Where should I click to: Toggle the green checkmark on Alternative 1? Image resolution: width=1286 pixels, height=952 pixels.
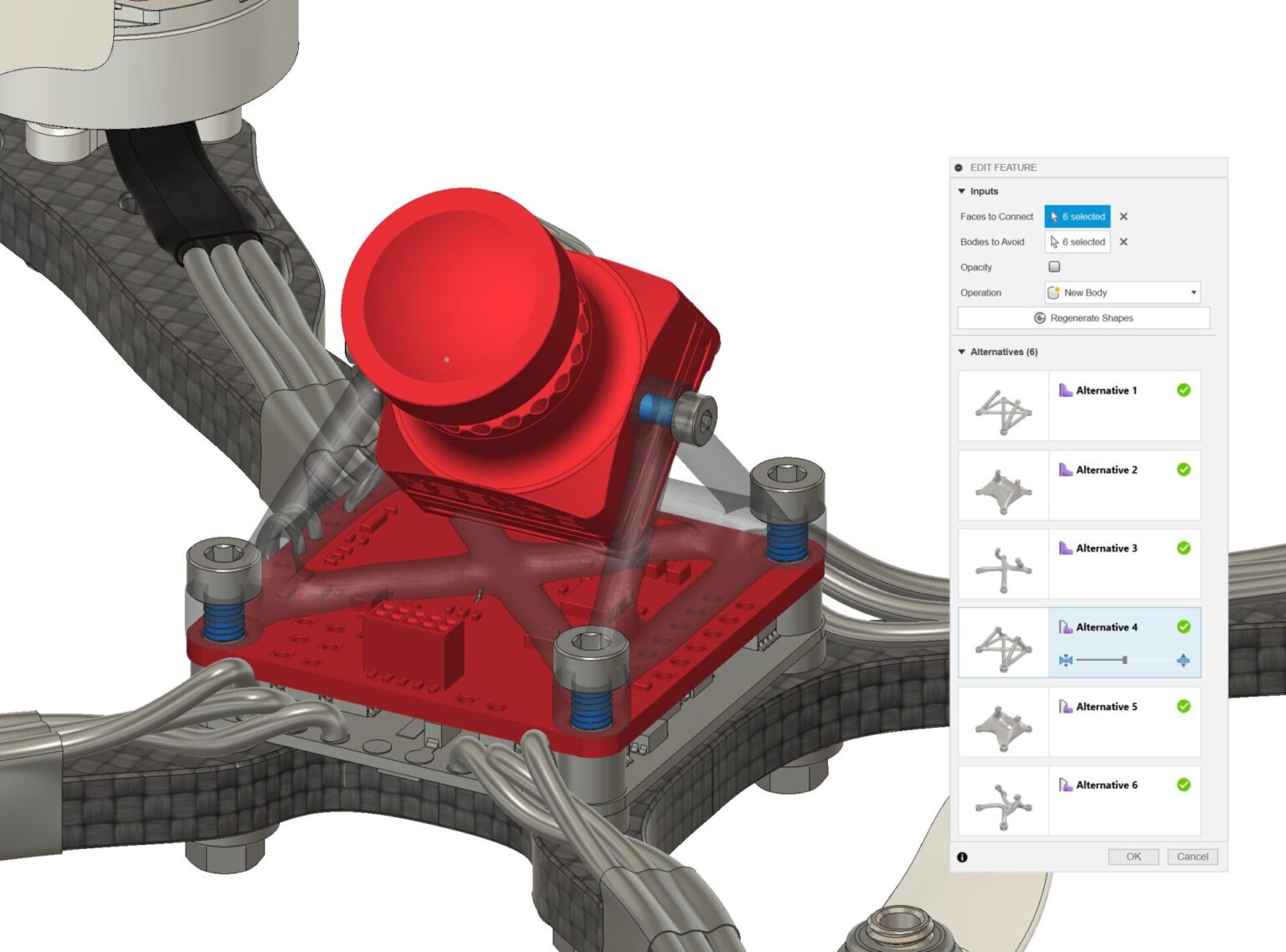click(1182, 390)
